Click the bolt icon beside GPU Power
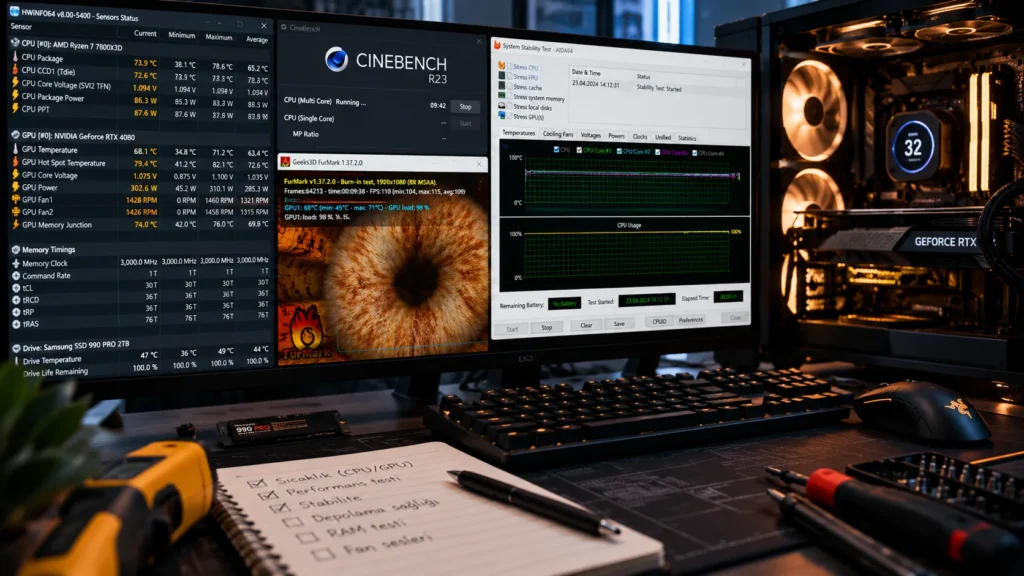The height and width of the screenshot is (576, 1024). tap(15, 187)
